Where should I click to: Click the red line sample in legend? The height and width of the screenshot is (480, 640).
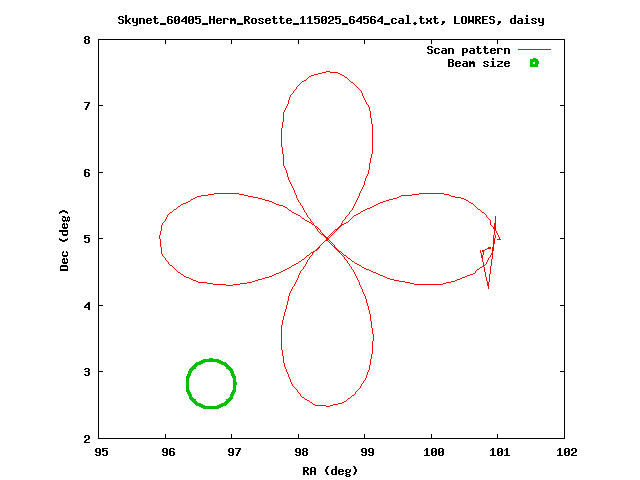(534, 49)
